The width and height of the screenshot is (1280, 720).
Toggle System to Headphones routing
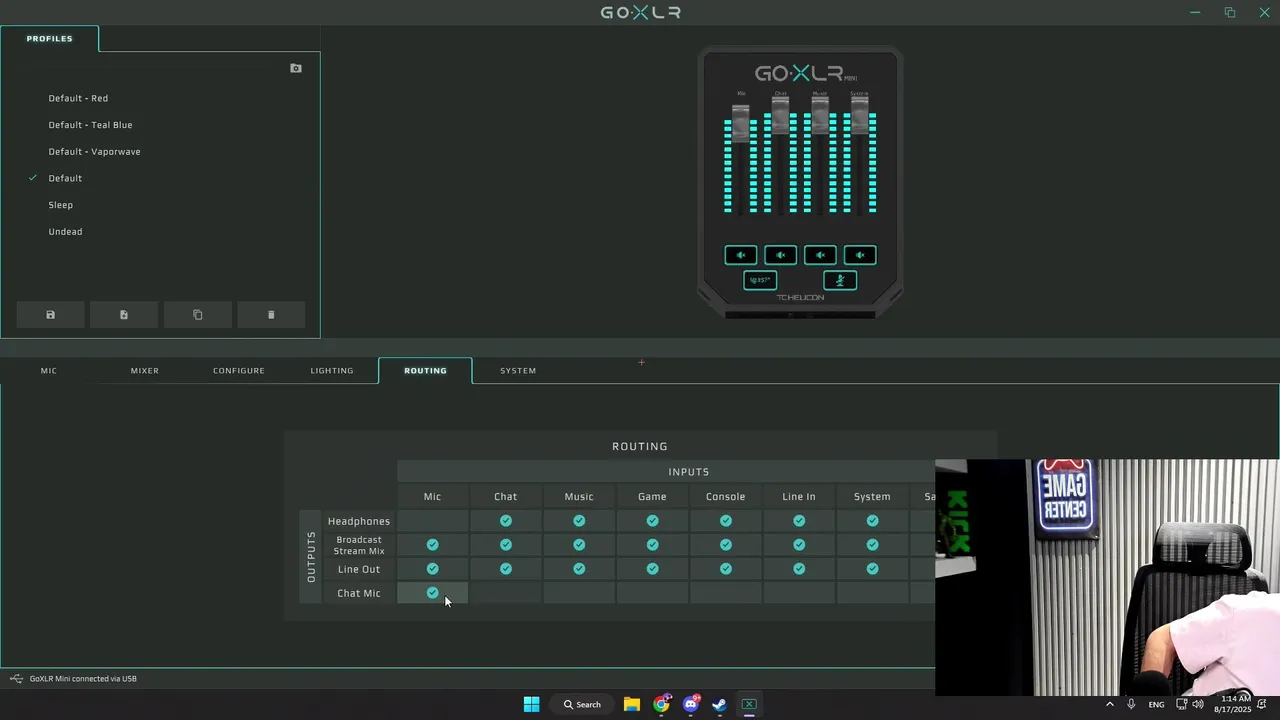(872, 521)
